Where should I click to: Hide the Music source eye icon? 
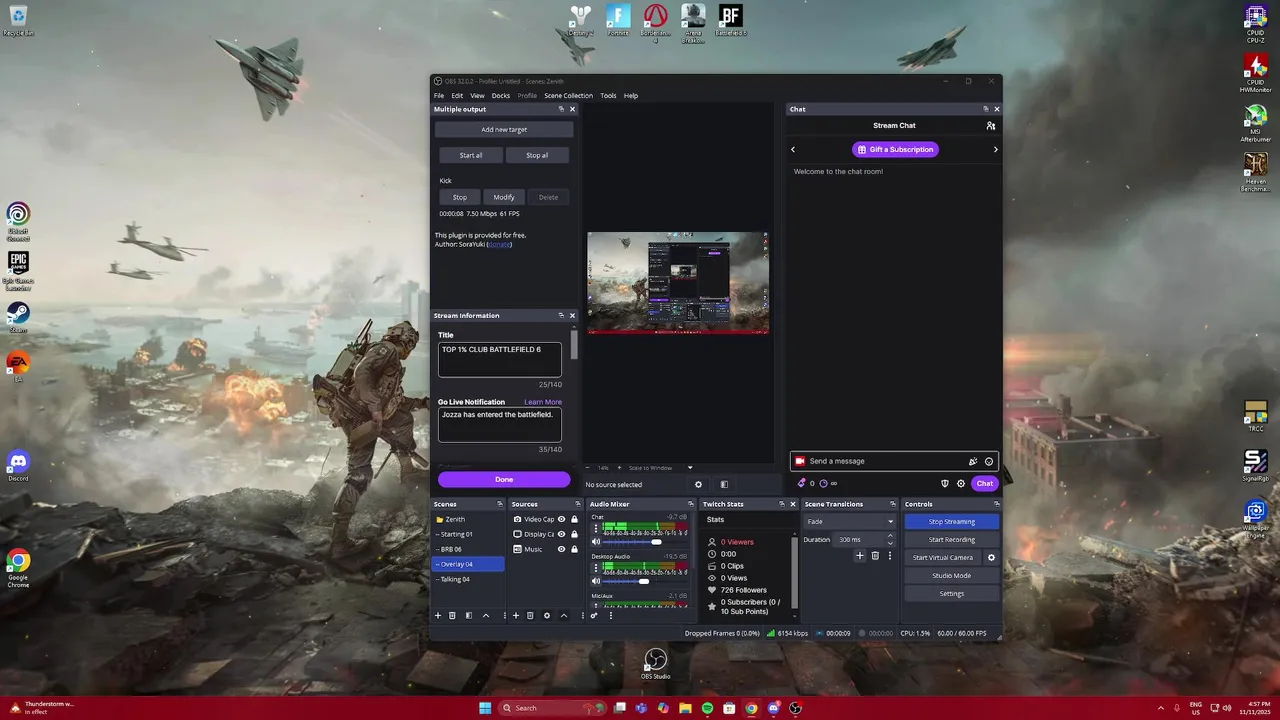click(561, 549)
